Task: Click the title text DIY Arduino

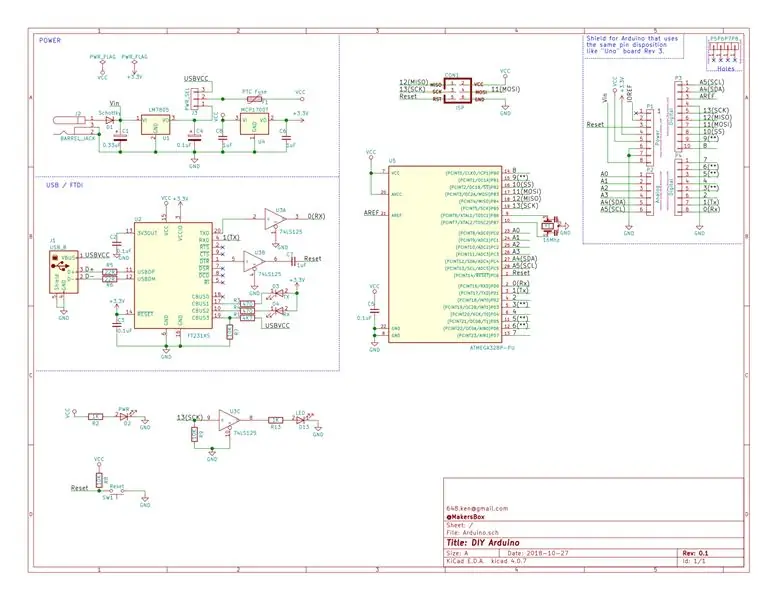Action: point(483,543)
